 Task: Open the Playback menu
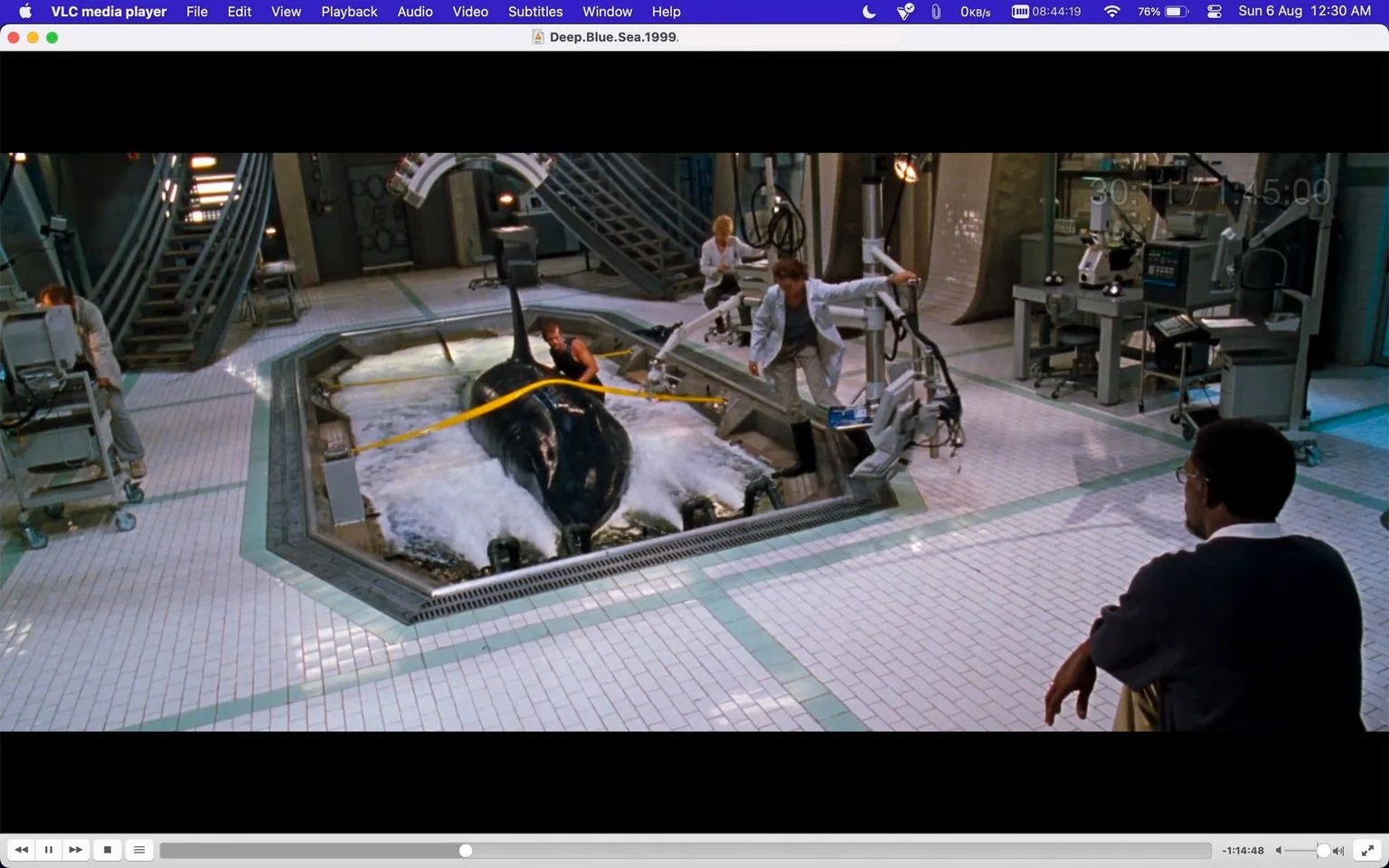[349, 12]
